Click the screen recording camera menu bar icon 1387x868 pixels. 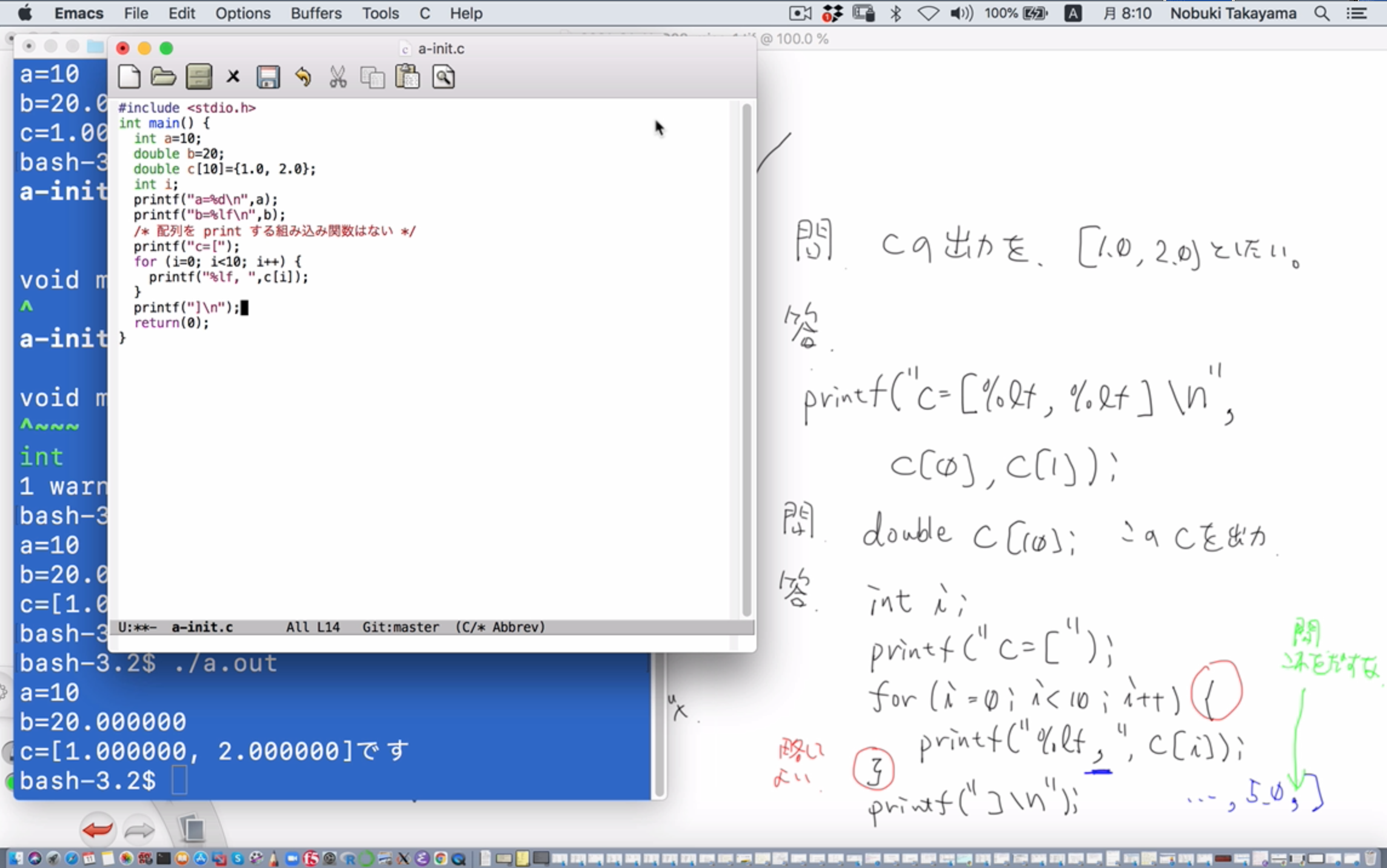800,13
